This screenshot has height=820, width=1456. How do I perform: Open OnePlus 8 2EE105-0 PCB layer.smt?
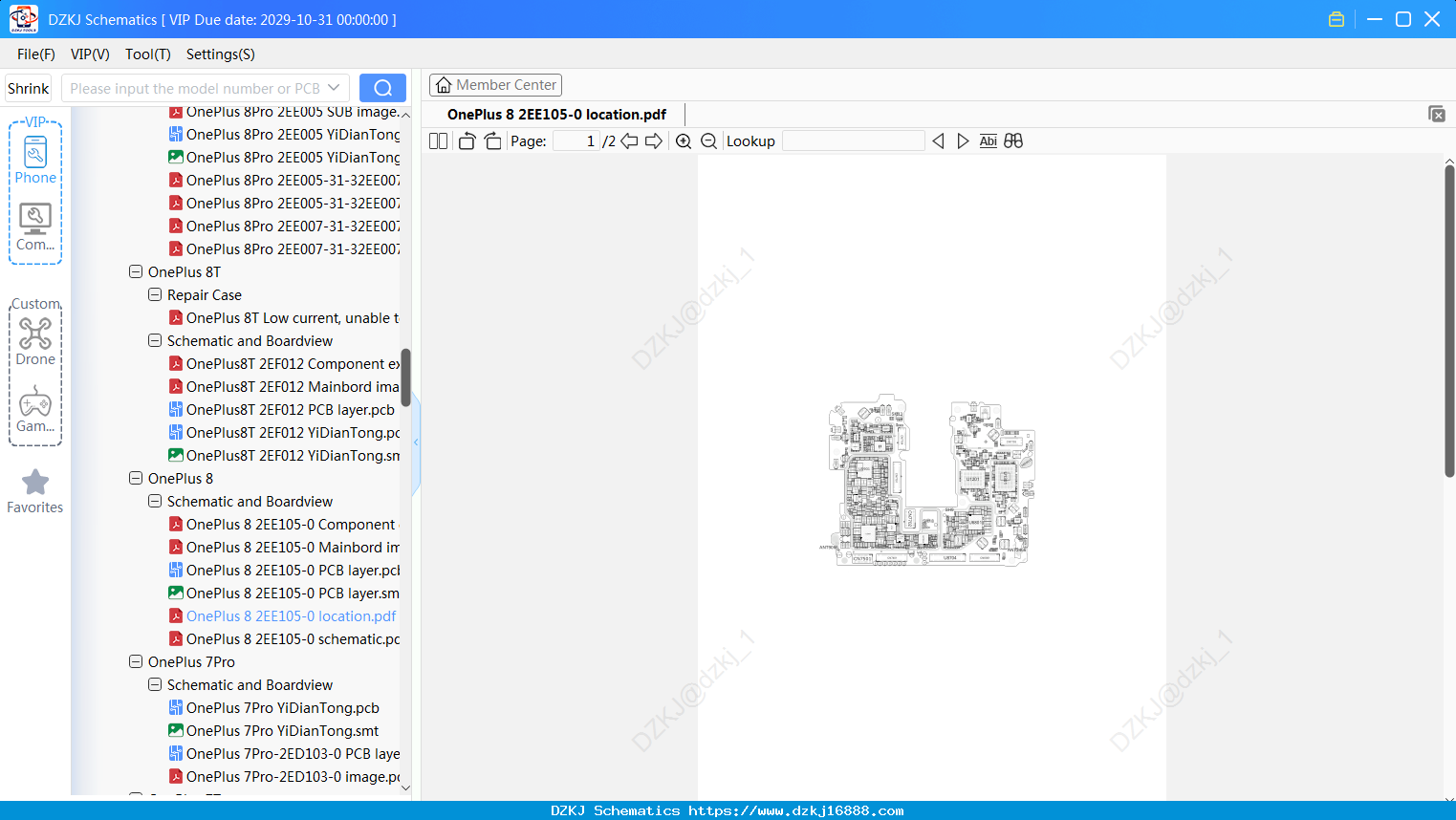285,593
